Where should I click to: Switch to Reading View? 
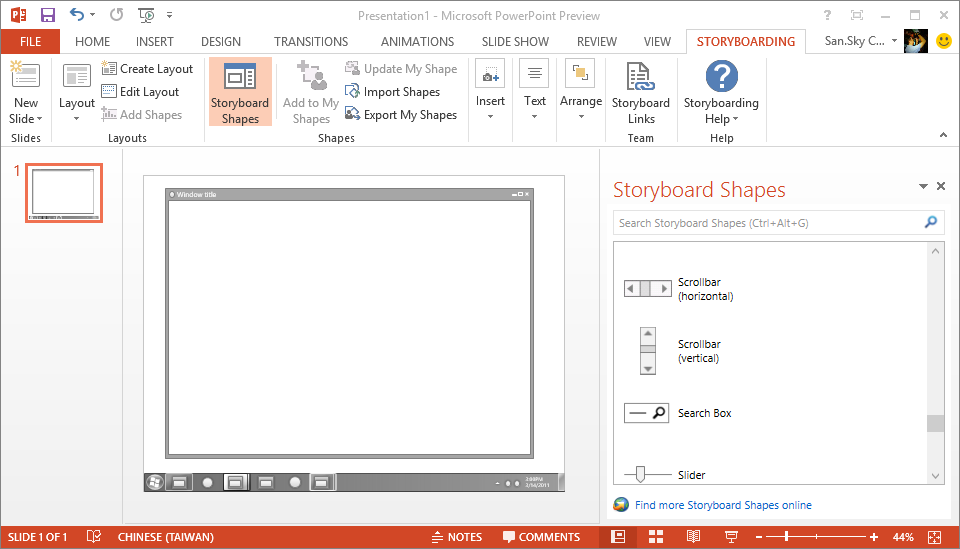pyautogui.click(x=693, y=537)
